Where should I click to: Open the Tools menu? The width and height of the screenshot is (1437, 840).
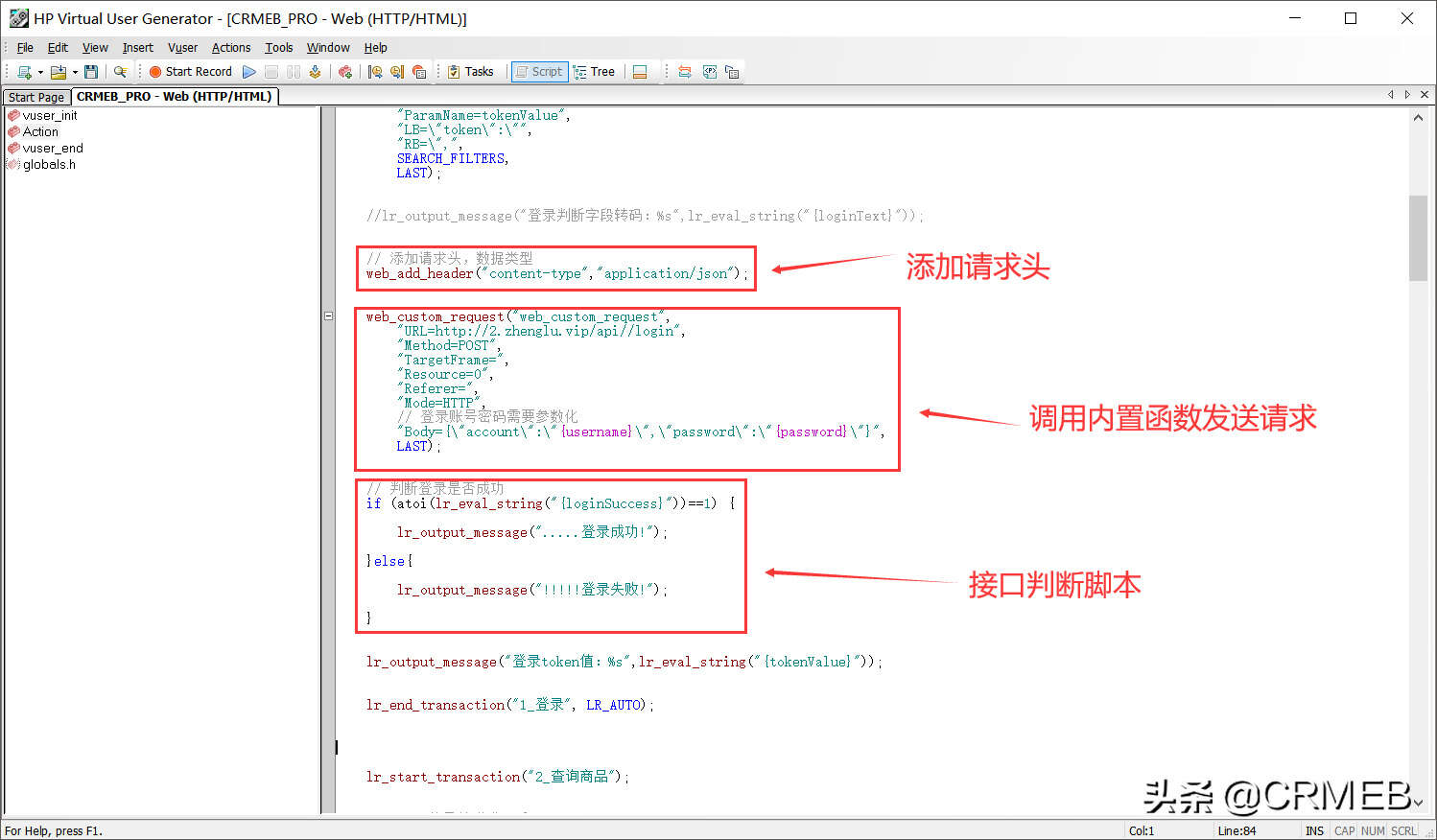(x=279, y=48)
